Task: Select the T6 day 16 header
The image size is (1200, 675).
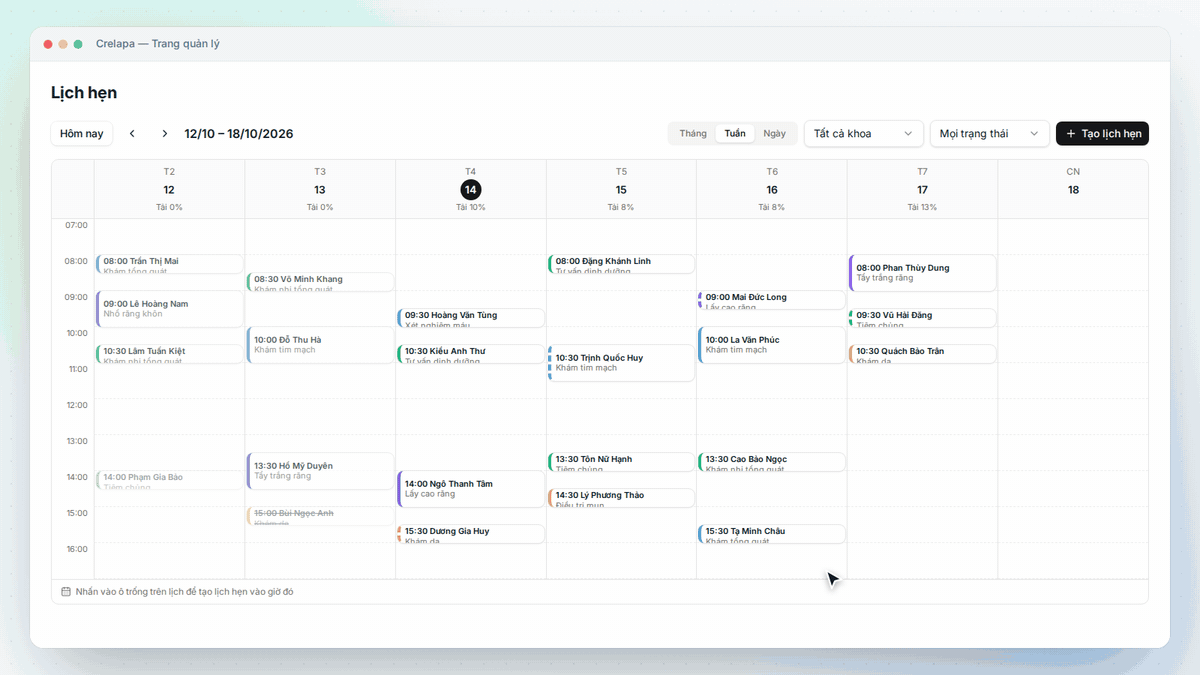Action: [772, 190]
